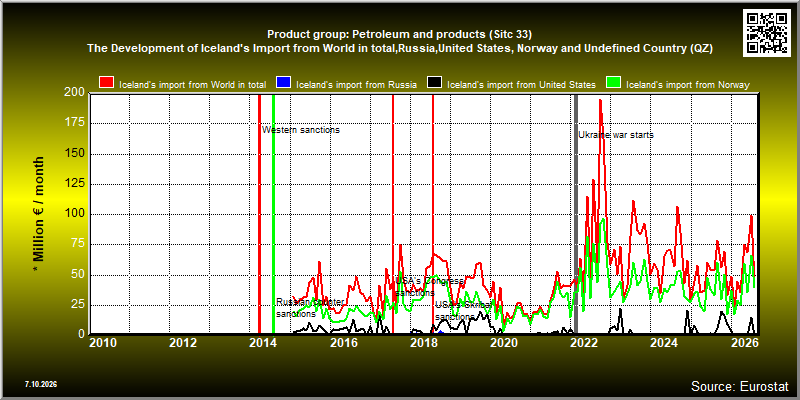
Task: Click the 125 y-axis label
Action: click(76, 184)
